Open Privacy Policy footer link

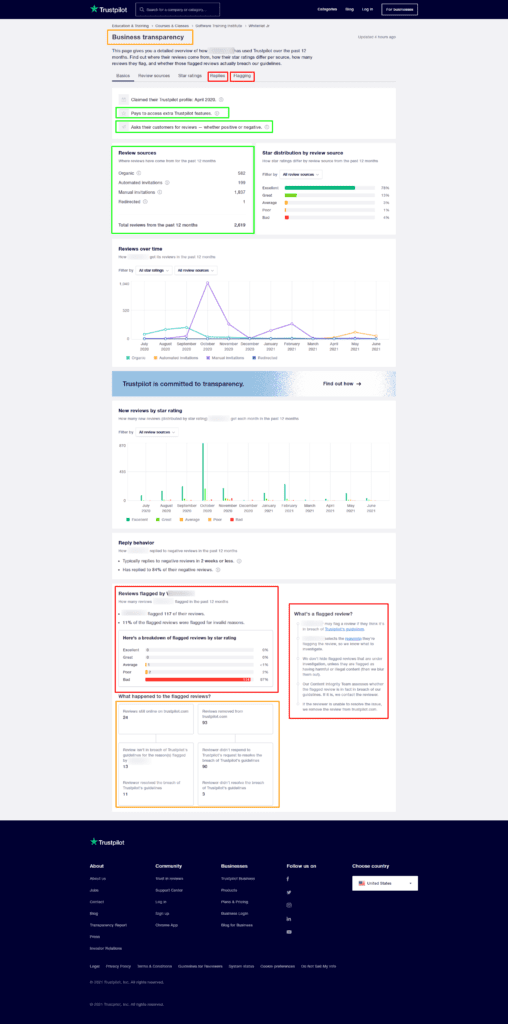[118, 966]
